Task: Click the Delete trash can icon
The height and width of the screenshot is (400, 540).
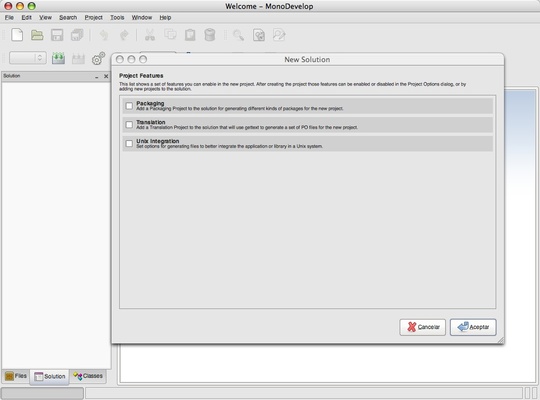Action: pos(210,35)
